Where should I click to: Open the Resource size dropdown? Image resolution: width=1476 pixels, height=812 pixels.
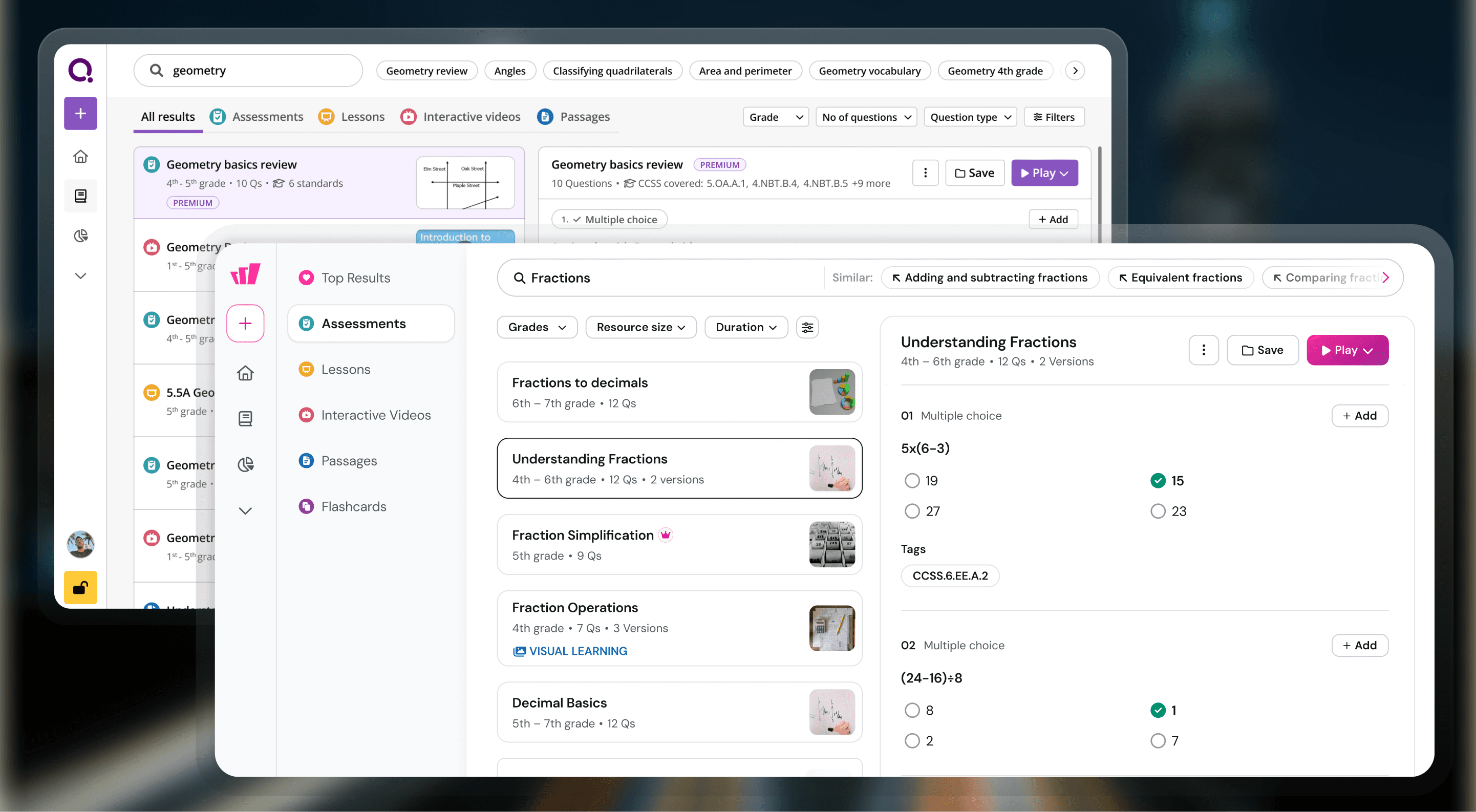pos(640,327)
